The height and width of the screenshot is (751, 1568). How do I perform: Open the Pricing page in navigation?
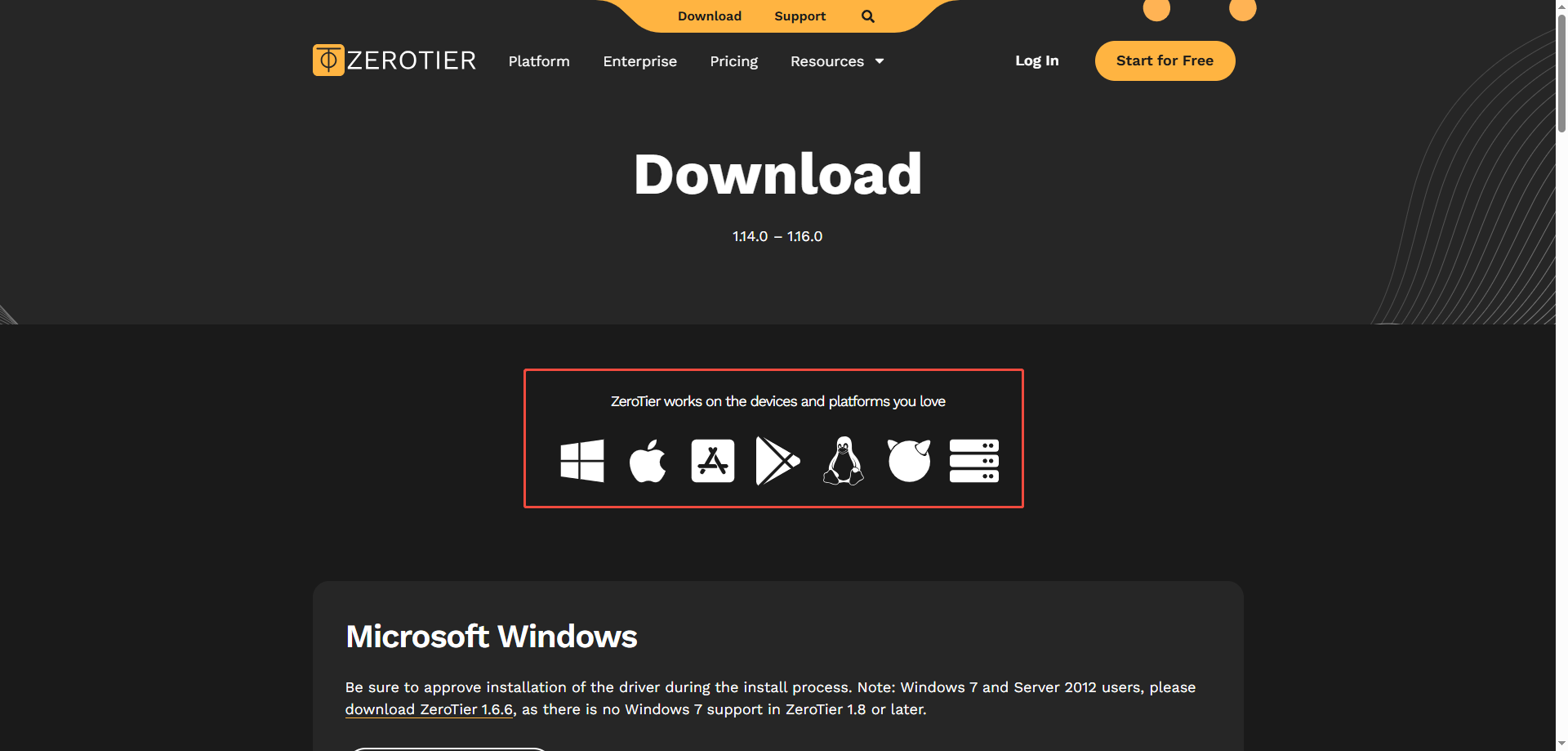[734, 61]
